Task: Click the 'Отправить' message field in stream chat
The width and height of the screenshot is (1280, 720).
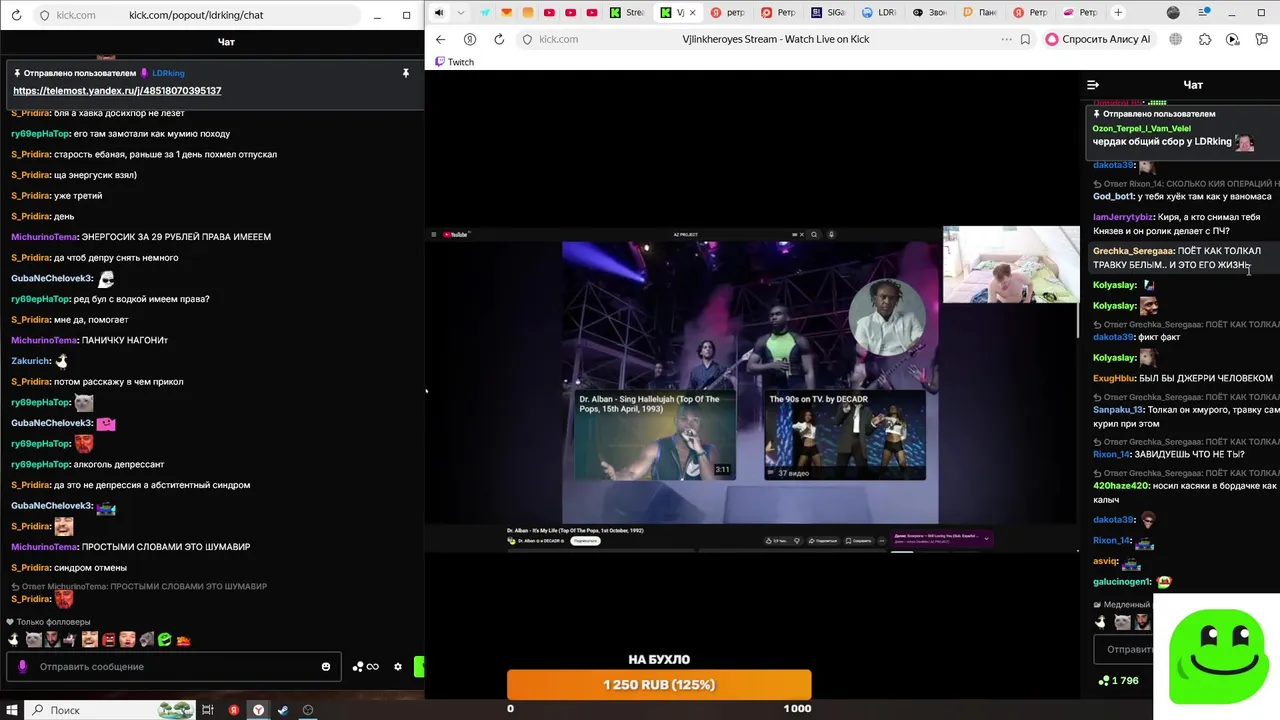Action: [x=1125, y=649]
